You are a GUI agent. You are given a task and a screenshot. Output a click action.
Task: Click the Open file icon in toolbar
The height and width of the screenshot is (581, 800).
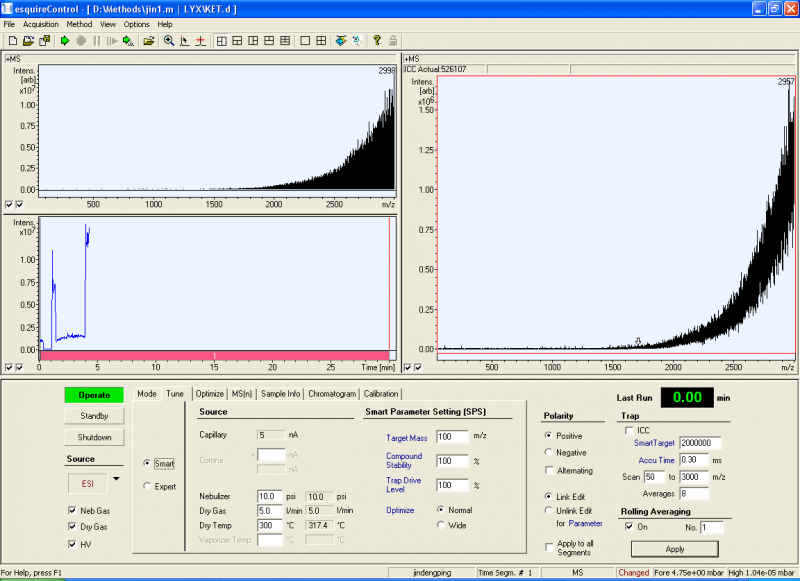coord(28,41)
